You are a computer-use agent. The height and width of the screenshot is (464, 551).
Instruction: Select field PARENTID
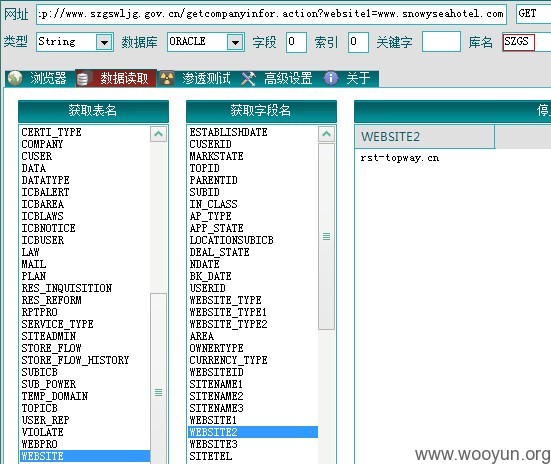tap(213, 180)
